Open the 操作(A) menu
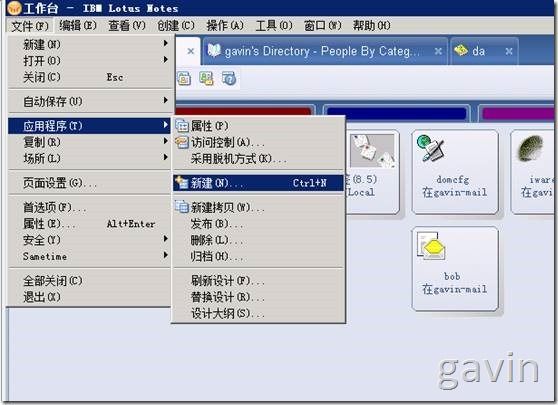Image resolution: width=558 pixels, height=405 pixels. (225, 26)
